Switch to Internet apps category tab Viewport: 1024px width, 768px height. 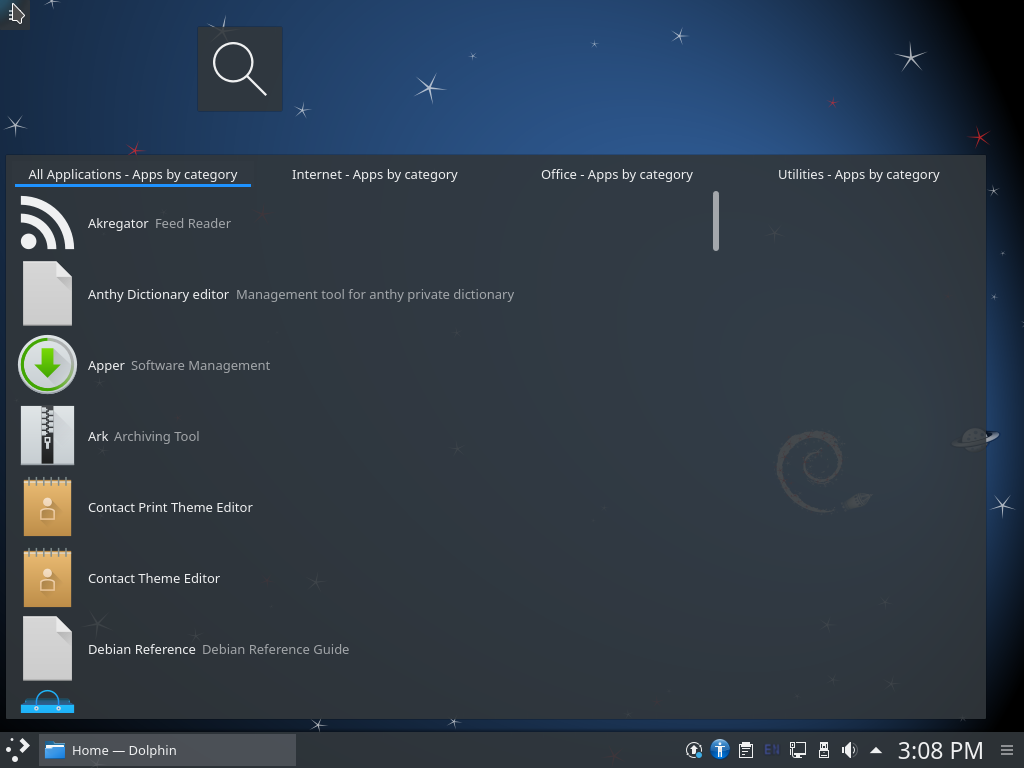click(374, 174)
